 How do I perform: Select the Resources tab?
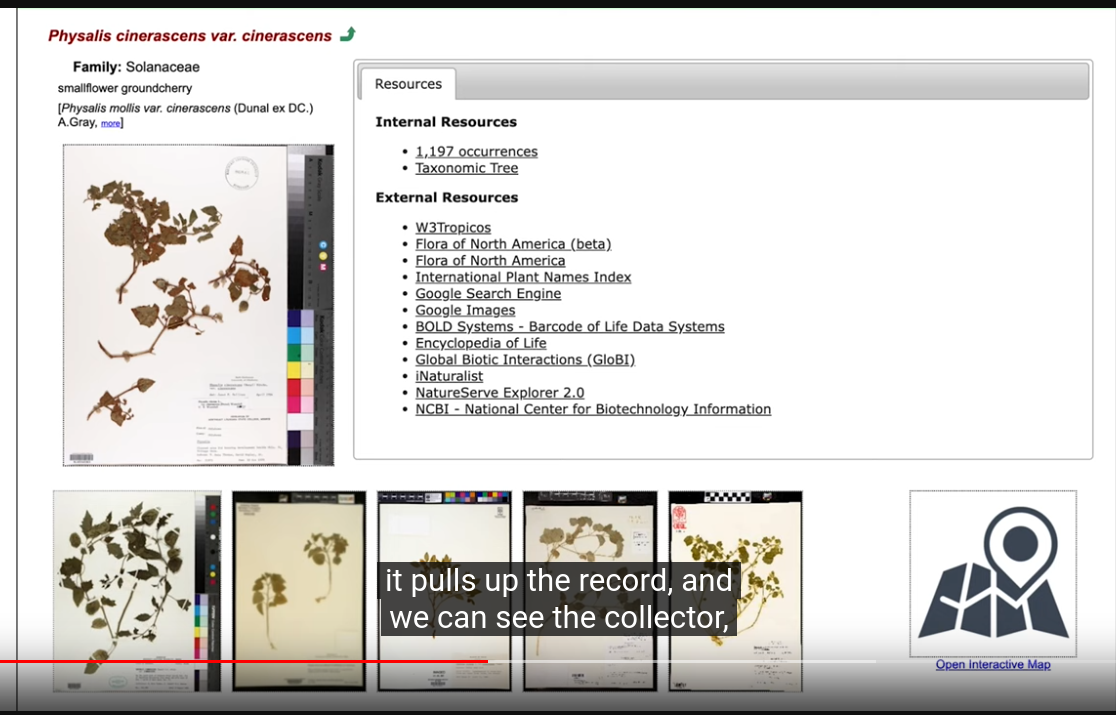point(408,84)
